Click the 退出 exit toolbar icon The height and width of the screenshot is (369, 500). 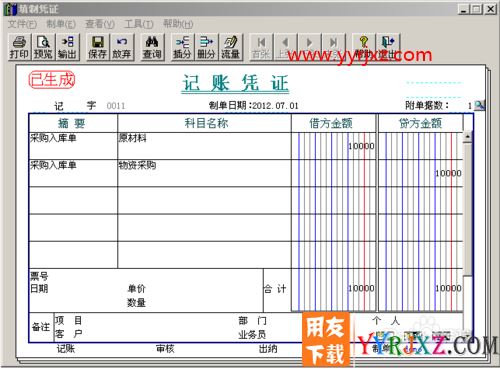[388, 47]
